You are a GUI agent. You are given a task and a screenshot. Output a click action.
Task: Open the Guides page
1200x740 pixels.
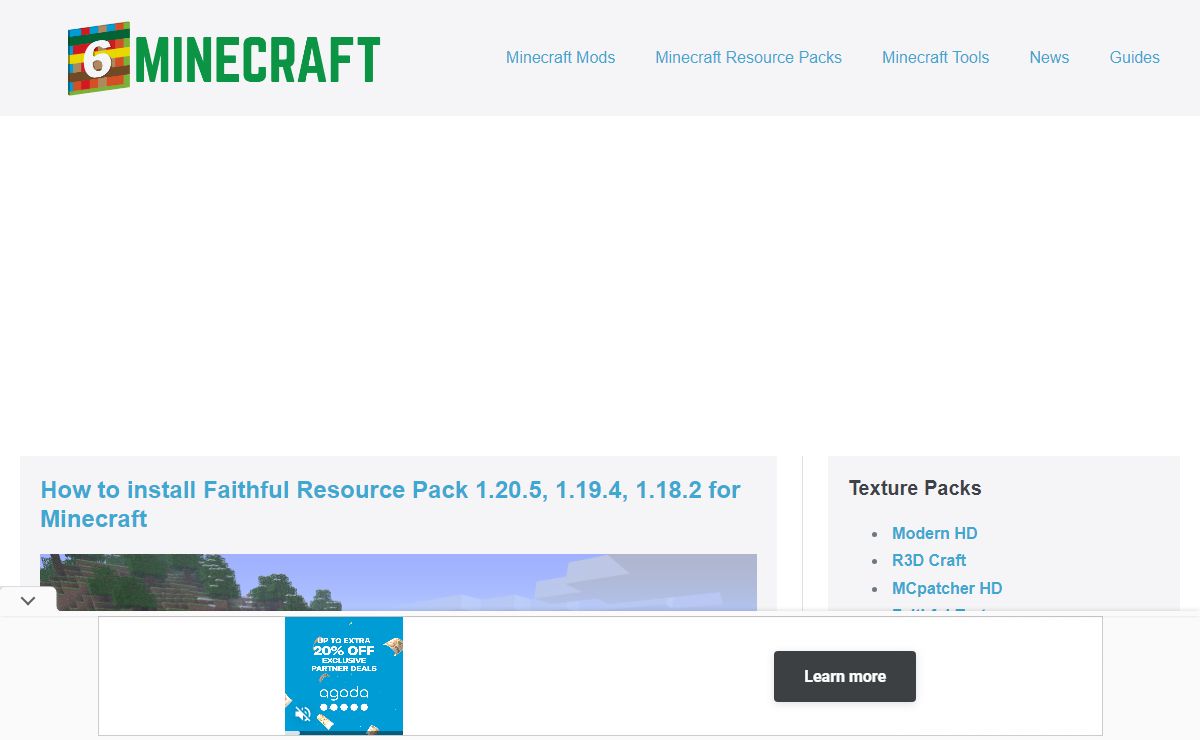[1134, 57]
